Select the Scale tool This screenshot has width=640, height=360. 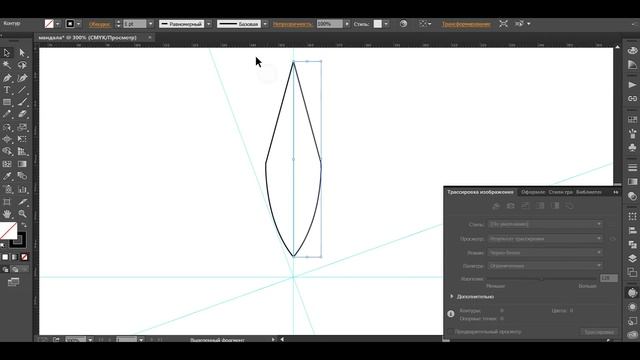(x=22, y=127)
